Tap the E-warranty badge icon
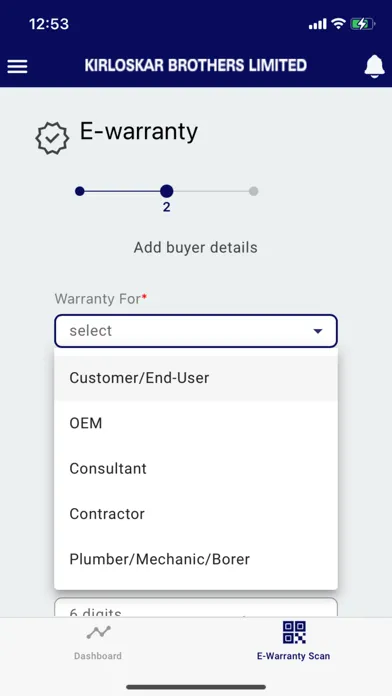 click(52, 138)
